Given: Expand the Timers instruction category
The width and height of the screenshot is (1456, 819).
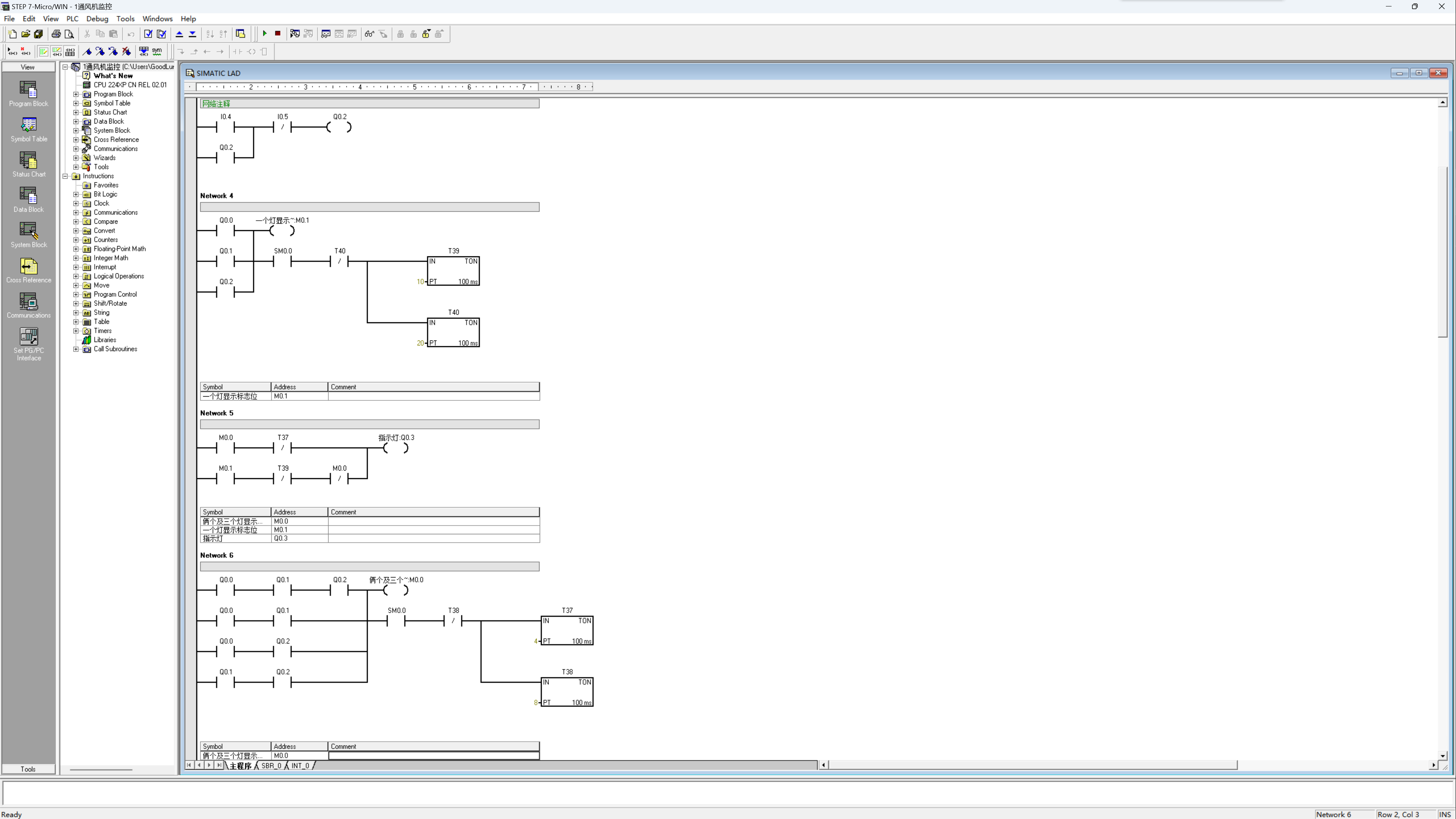Looking at the screenshot, I should [76, 330].
